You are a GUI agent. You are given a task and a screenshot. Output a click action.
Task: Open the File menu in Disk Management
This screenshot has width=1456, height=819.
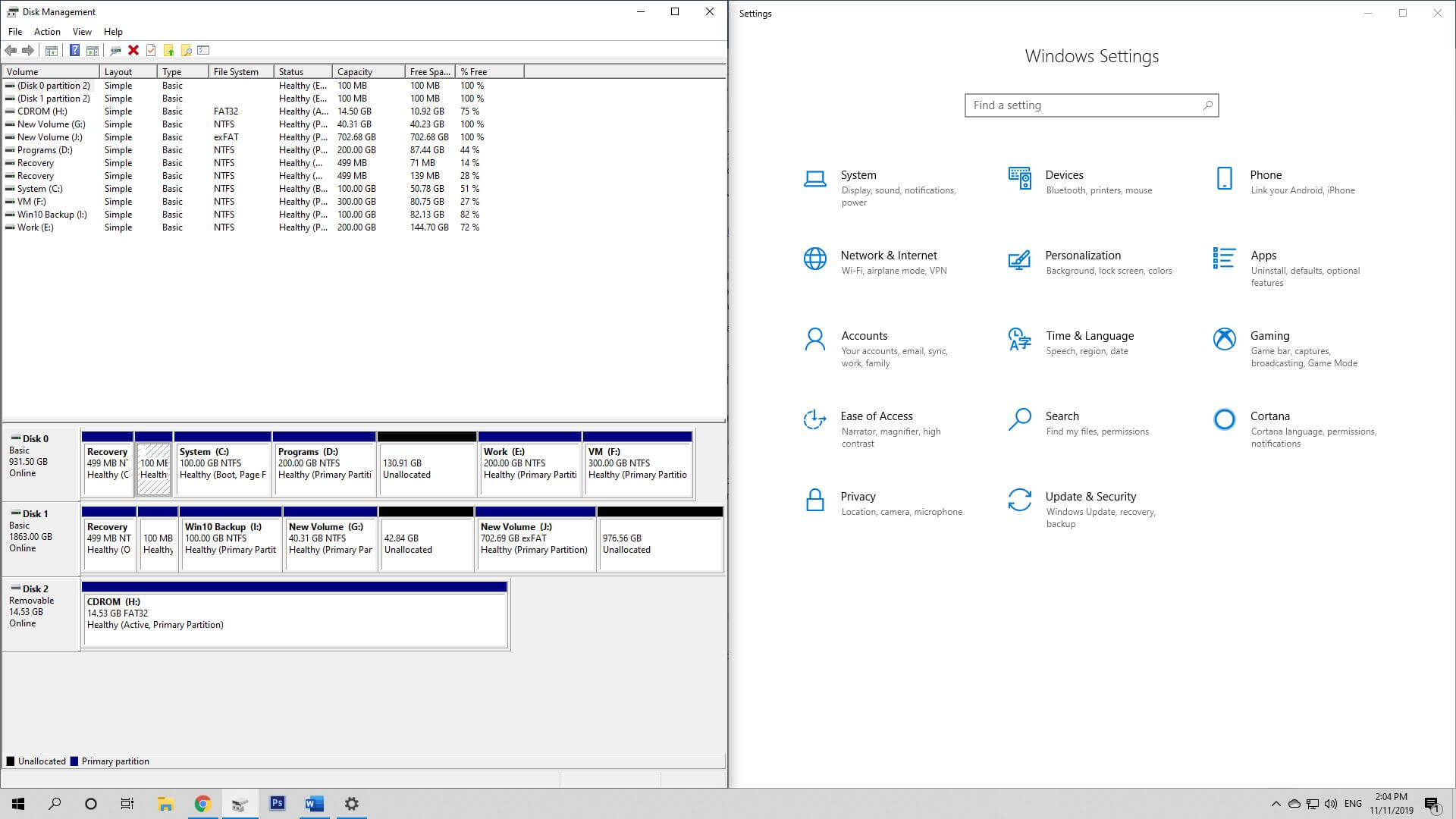pyautogui.click(x=15, y=32)
